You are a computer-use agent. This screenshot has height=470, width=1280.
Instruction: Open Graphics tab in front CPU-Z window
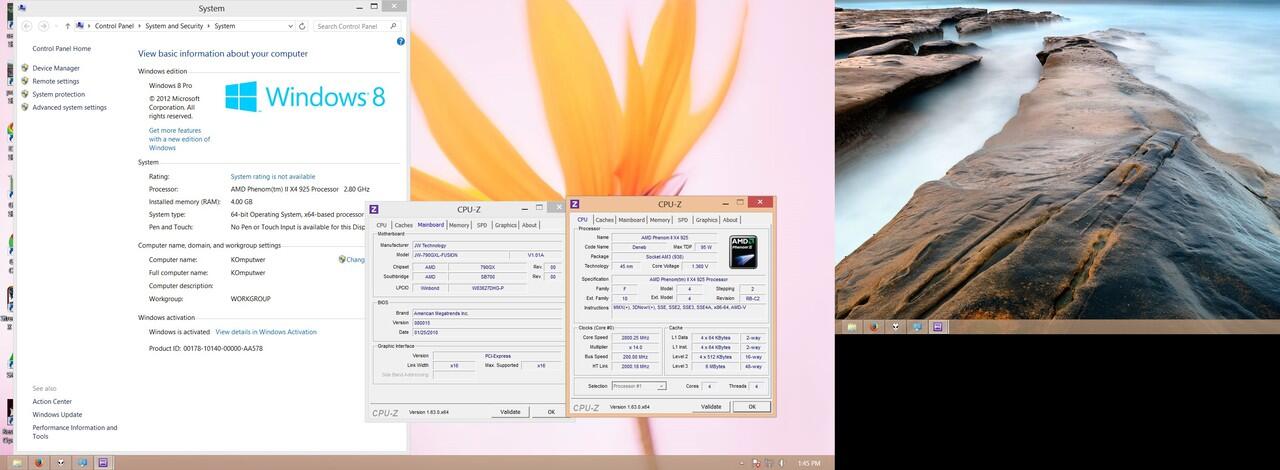[707, 220]
